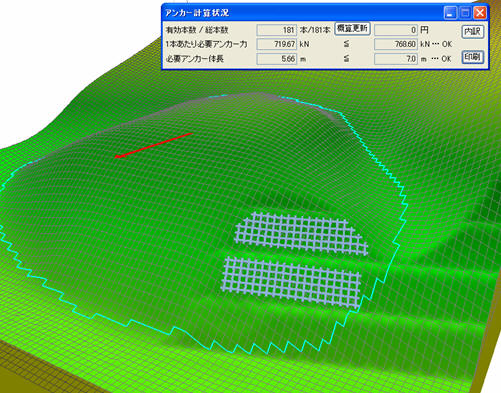Open the 内訳 breakdown button

point(473,31)
